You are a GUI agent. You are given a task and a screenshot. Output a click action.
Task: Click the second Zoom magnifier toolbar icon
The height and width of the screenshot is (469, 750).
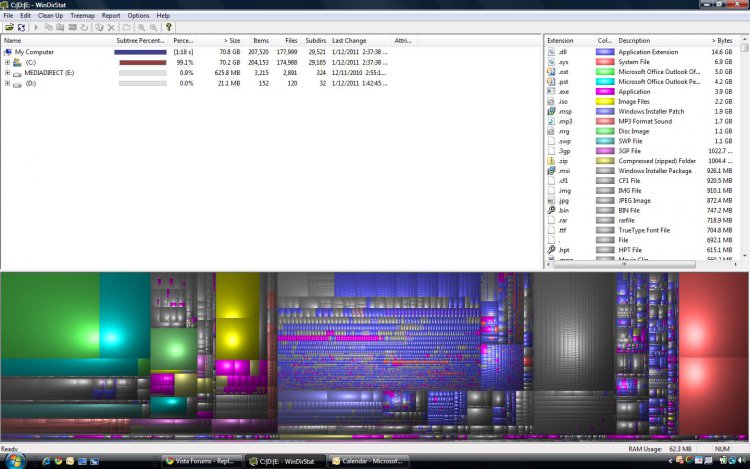[154, 28]
